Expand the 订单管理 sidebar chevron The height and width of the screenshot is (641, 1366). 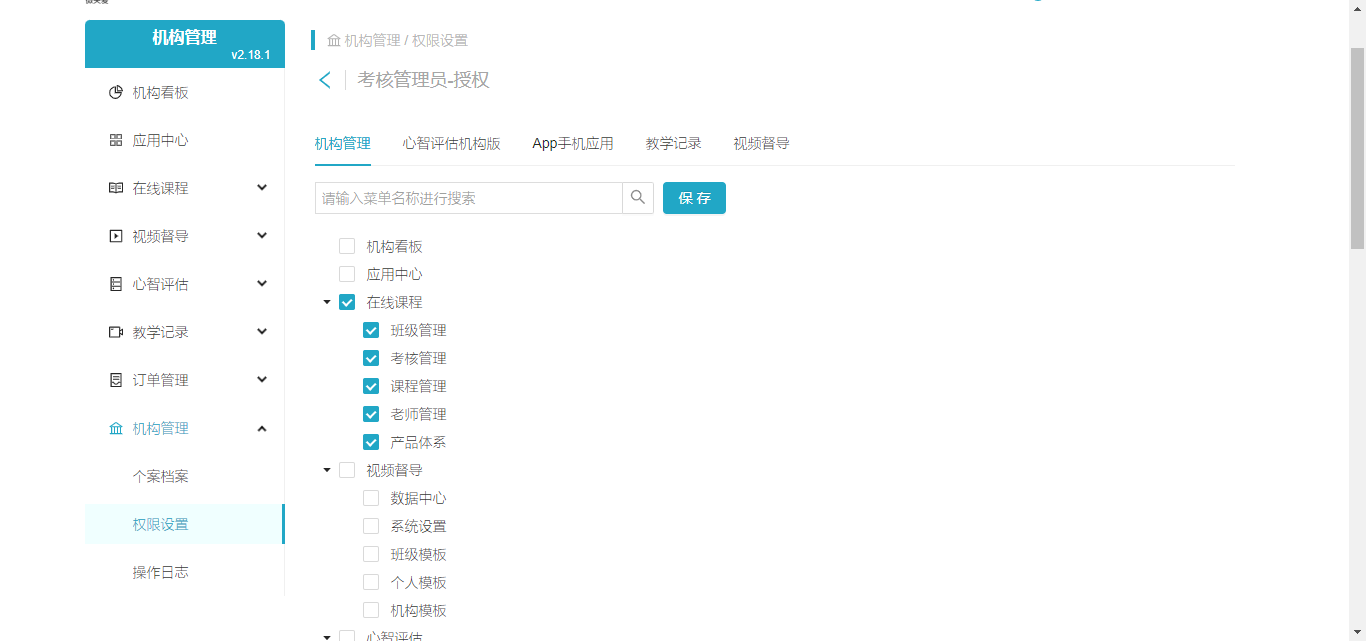coord(262,380)
